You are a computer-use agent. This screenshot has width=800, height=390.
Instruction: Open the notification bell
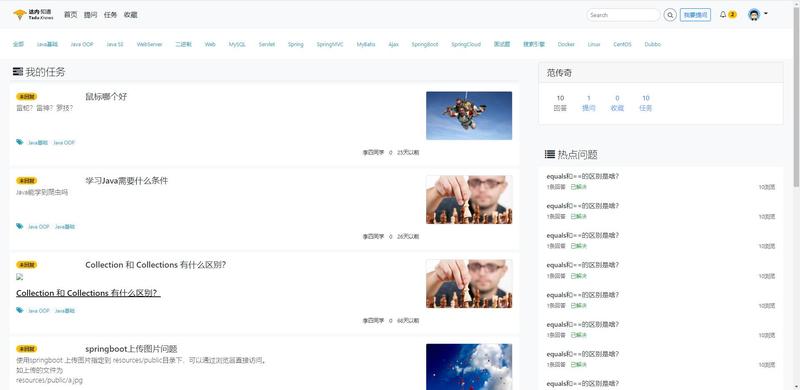point(723,14)
